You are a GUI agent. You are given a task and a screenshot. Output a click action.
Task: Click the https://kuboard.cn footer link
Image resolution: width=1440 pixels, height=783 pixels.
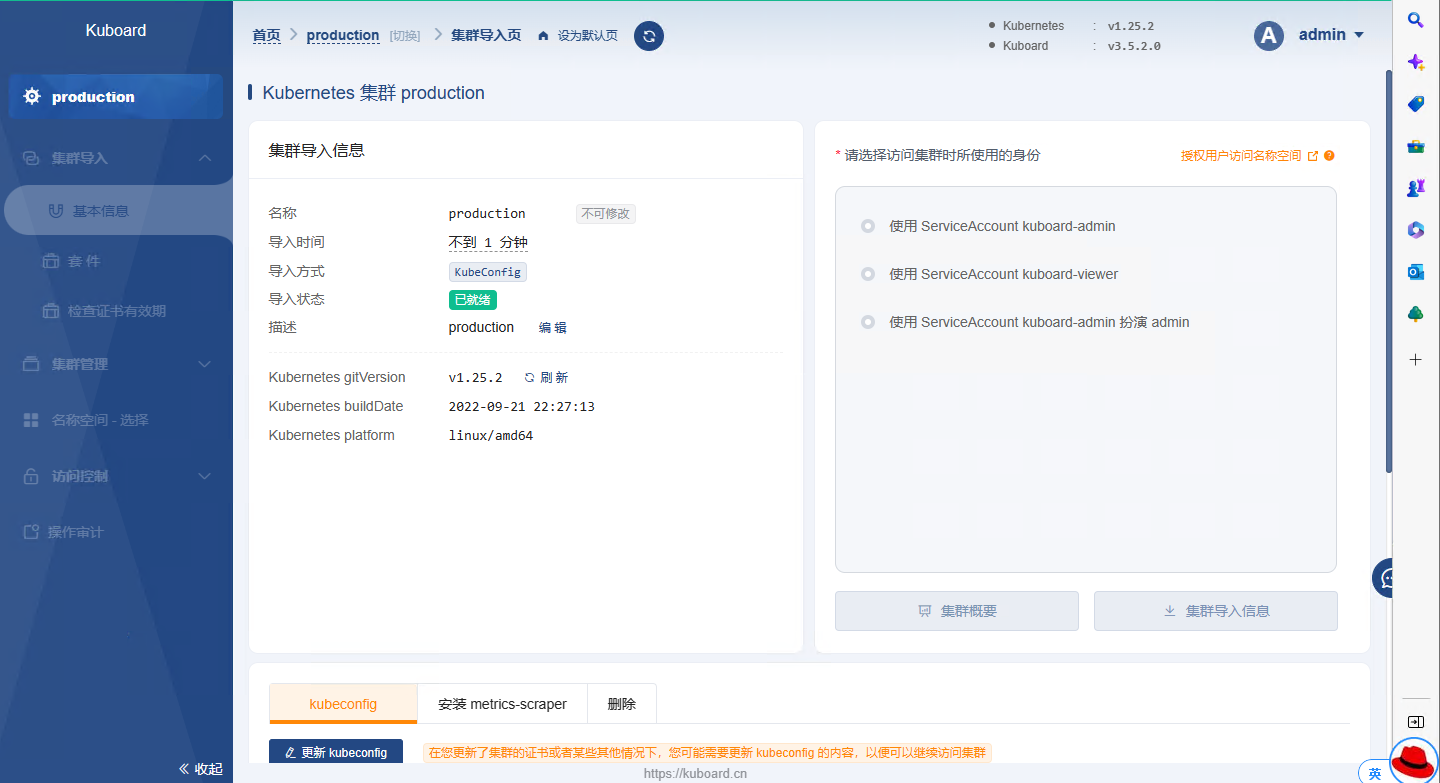pos(696,773)
